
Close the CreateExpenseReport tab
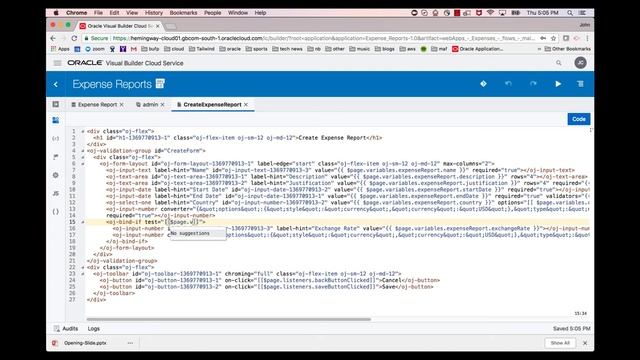246,105
